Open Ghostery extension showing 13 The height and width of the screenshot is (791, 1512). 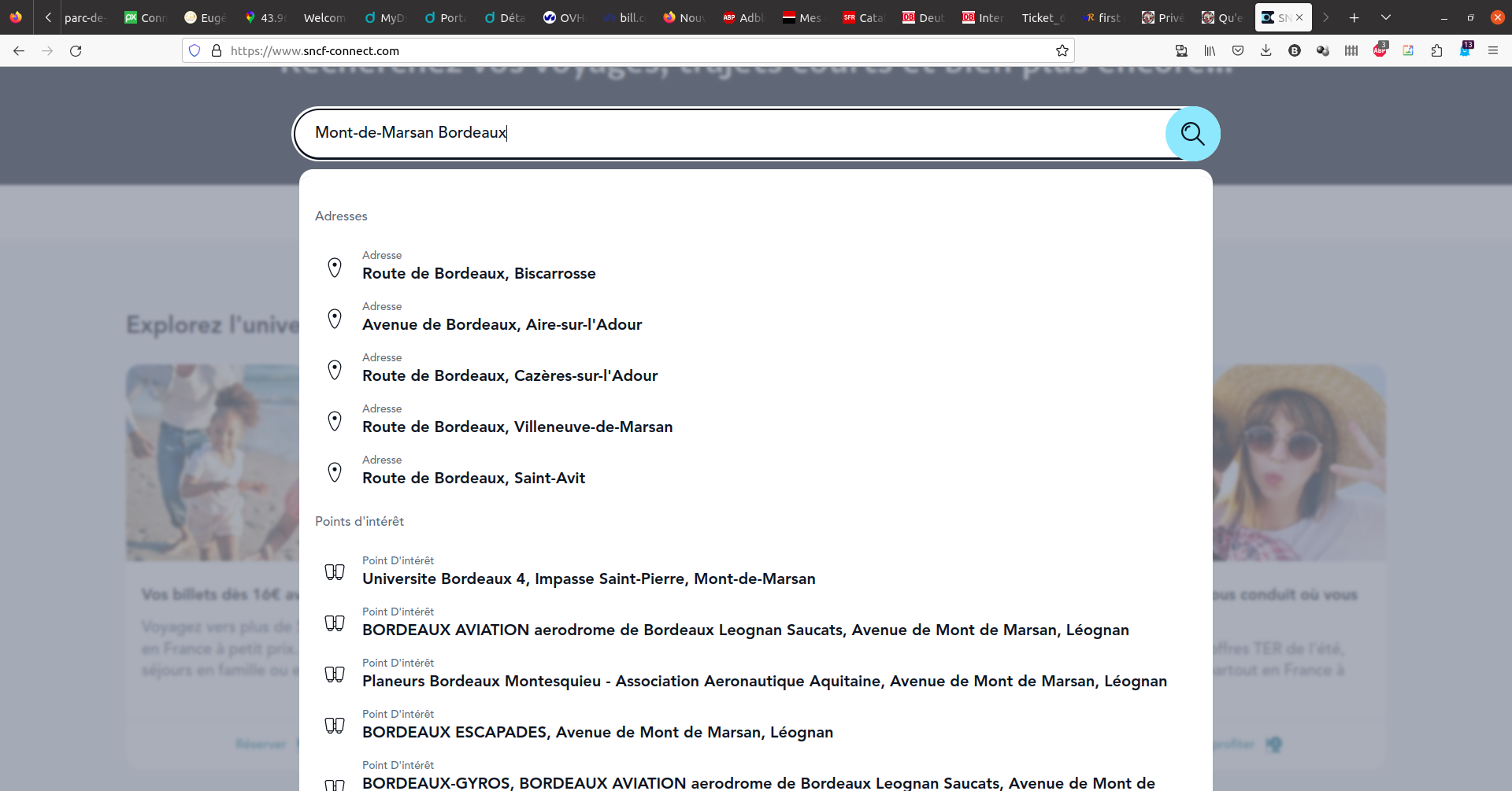1465,50
